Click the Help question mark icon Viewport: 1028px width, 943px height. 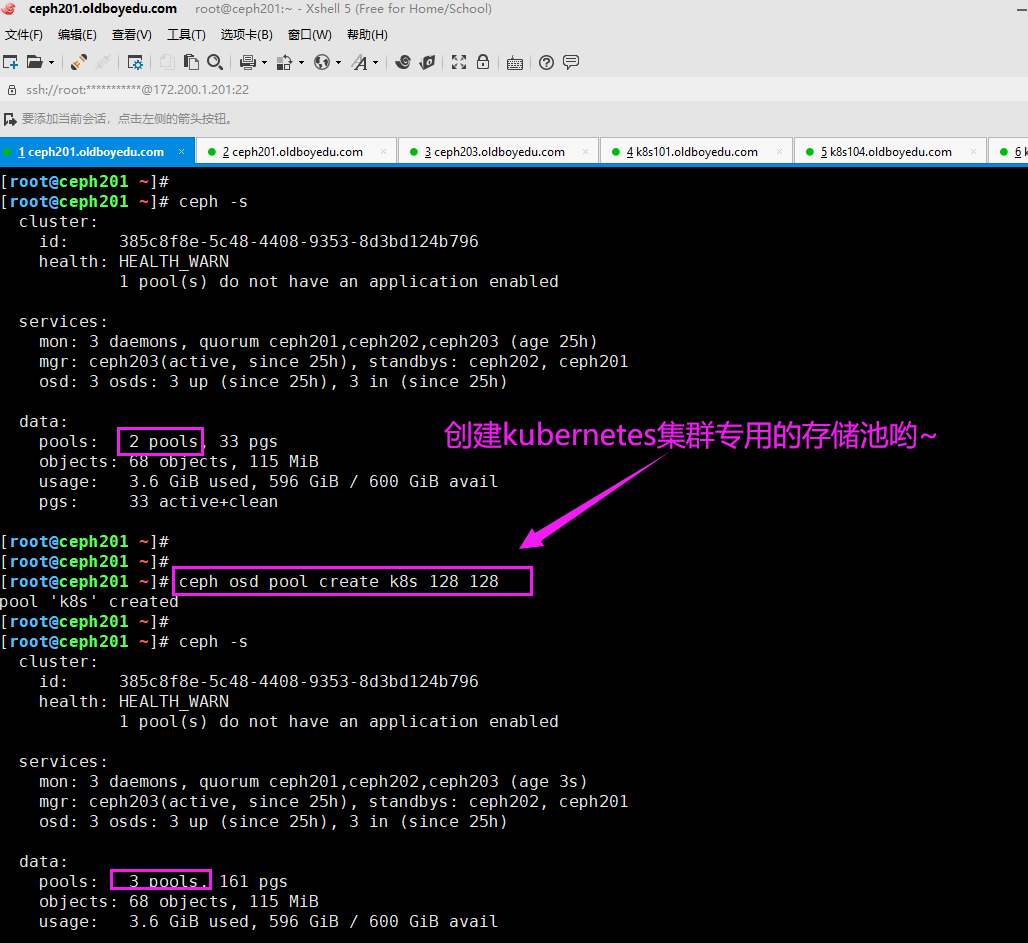coord(546,62)
